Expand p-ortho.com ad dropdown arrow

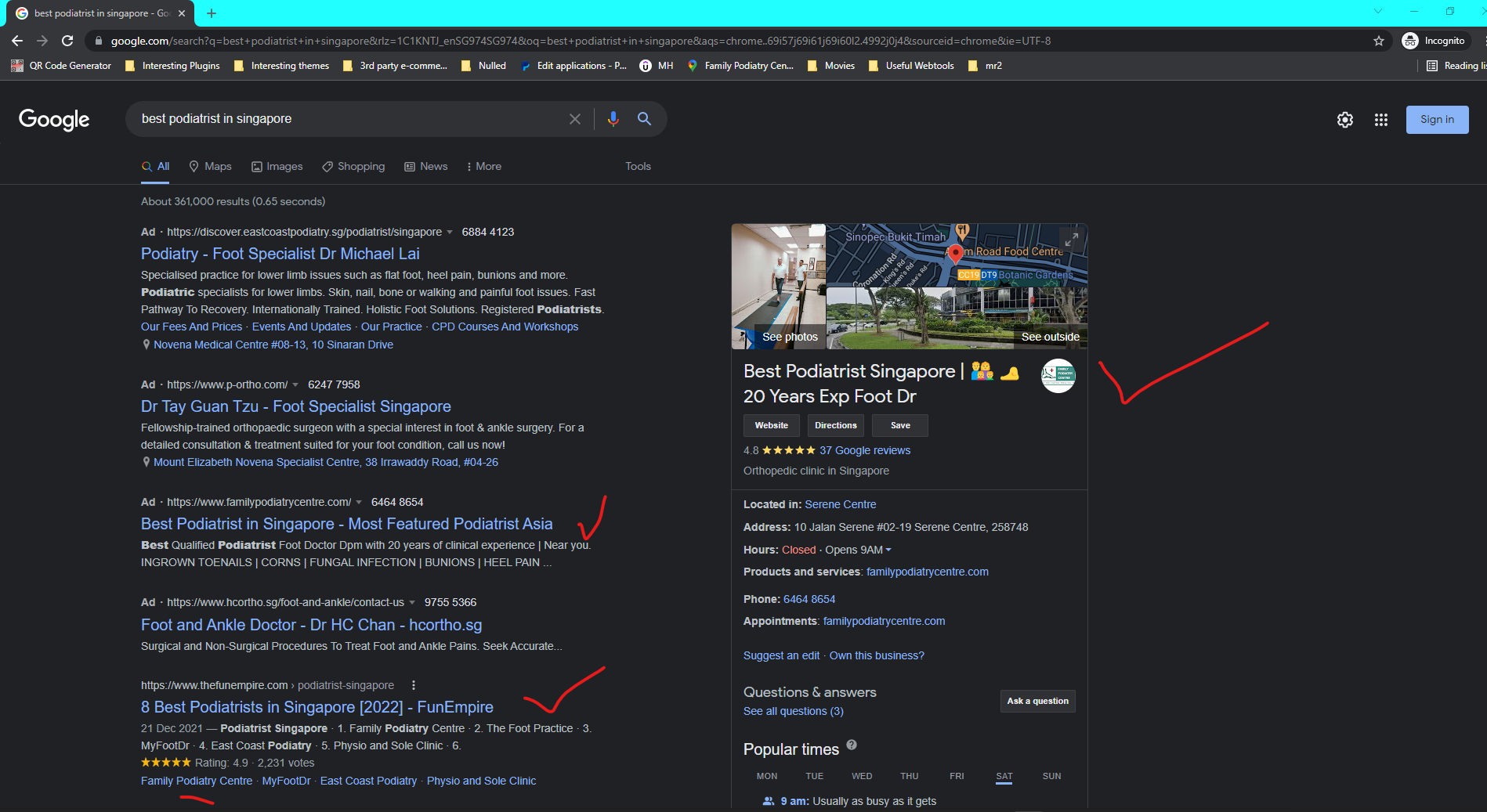tap(295, 385)
